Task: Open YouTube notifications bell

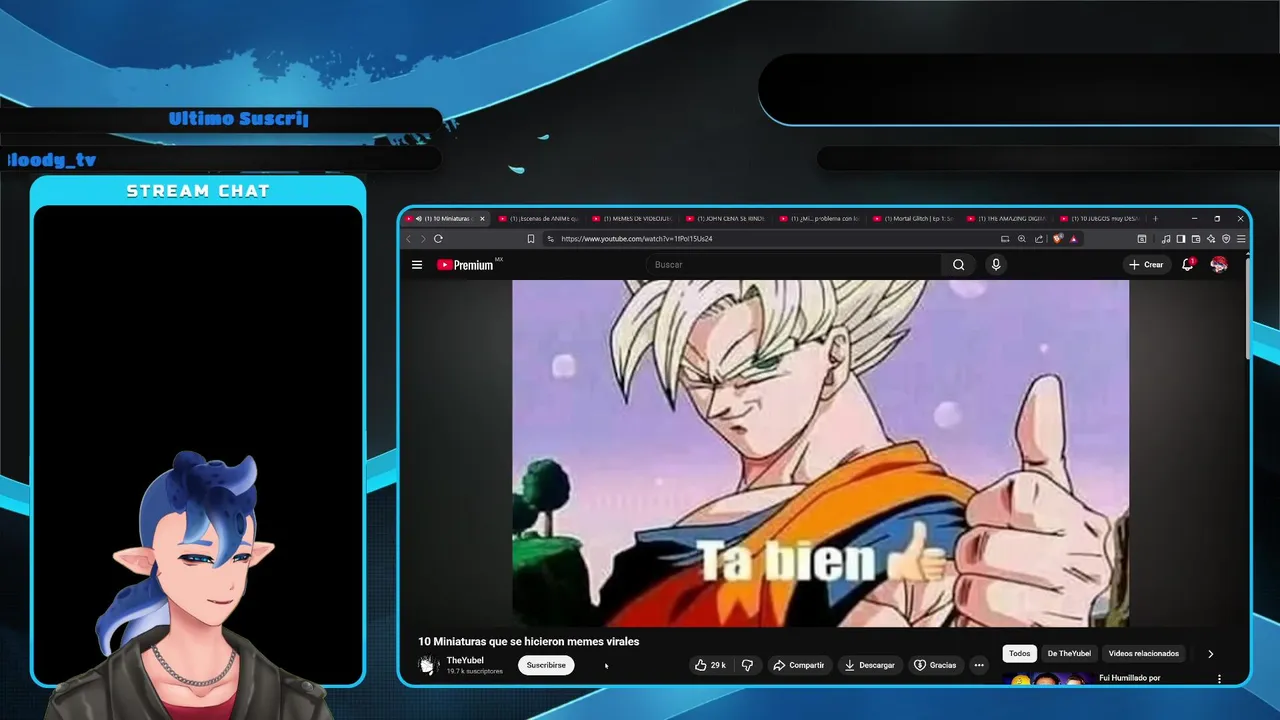Action: point(1188,265)
